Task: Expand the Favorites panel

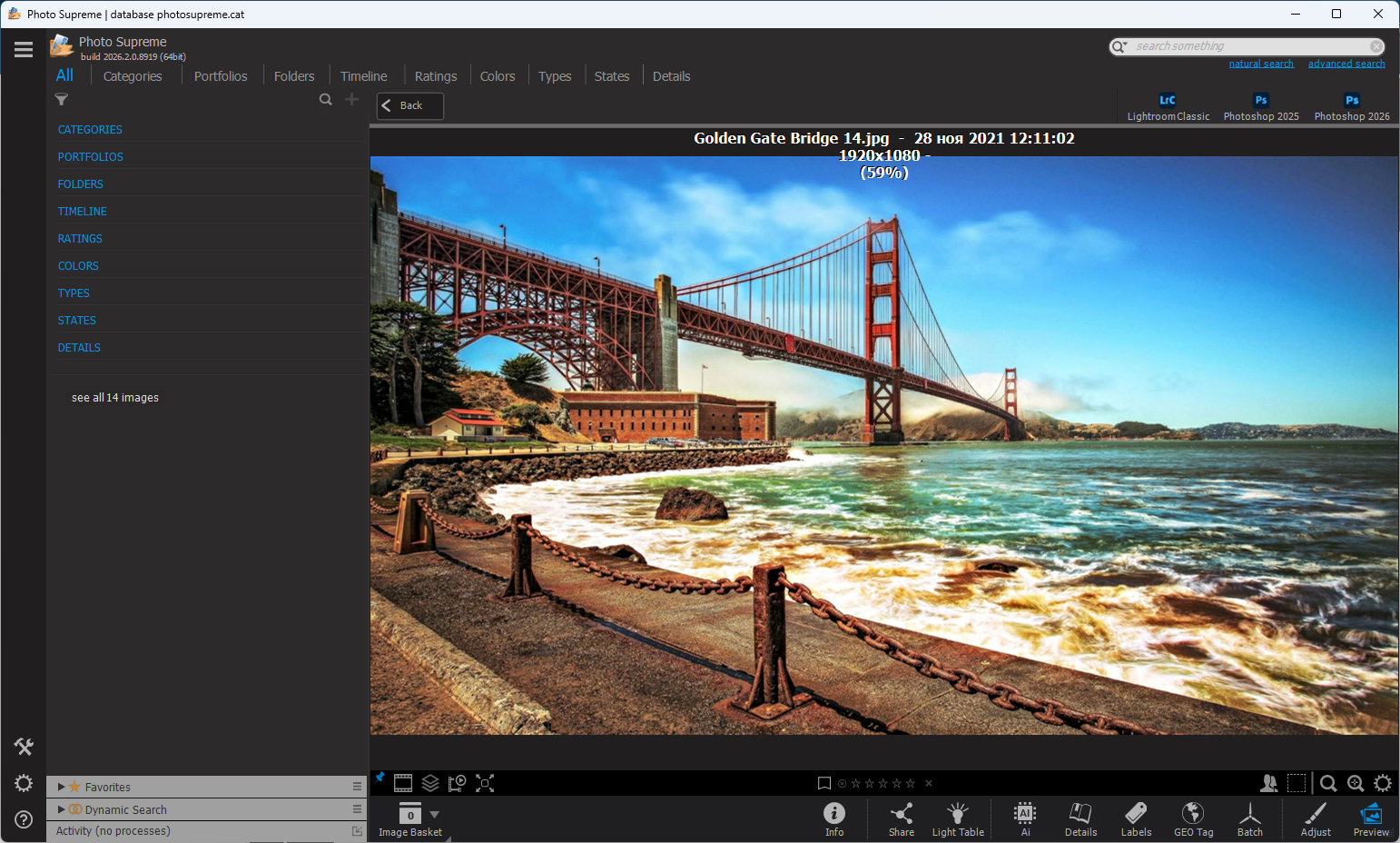Action: [61, 787]
